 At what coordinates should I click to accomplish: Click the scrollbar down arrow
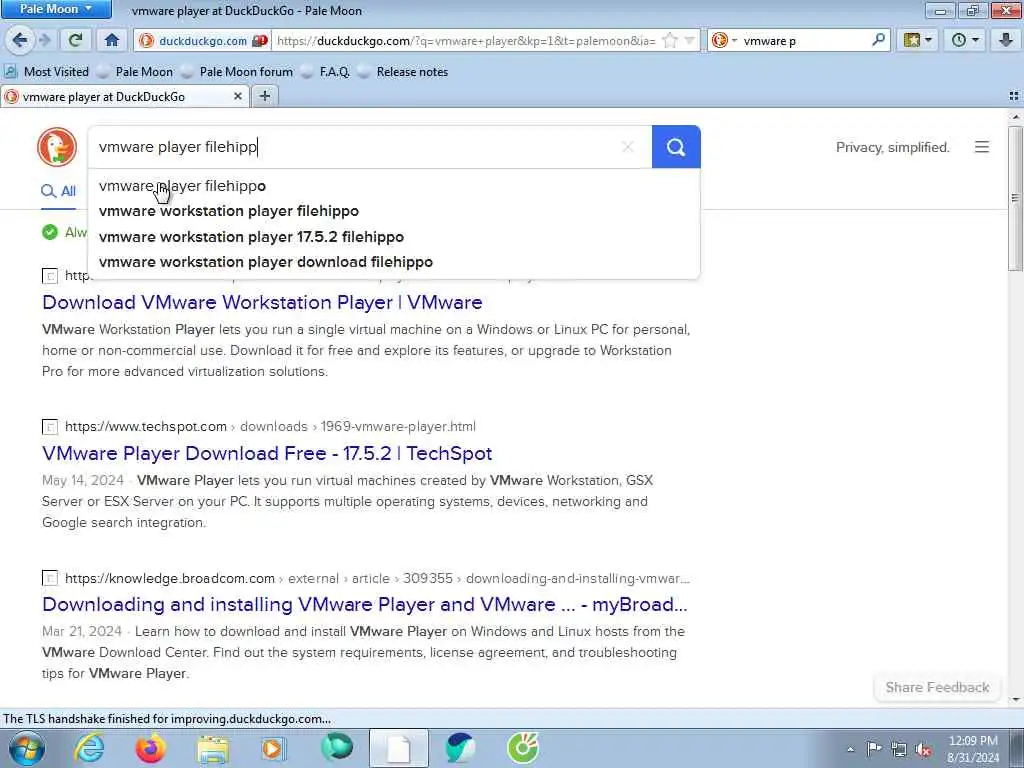[1015, 699]
